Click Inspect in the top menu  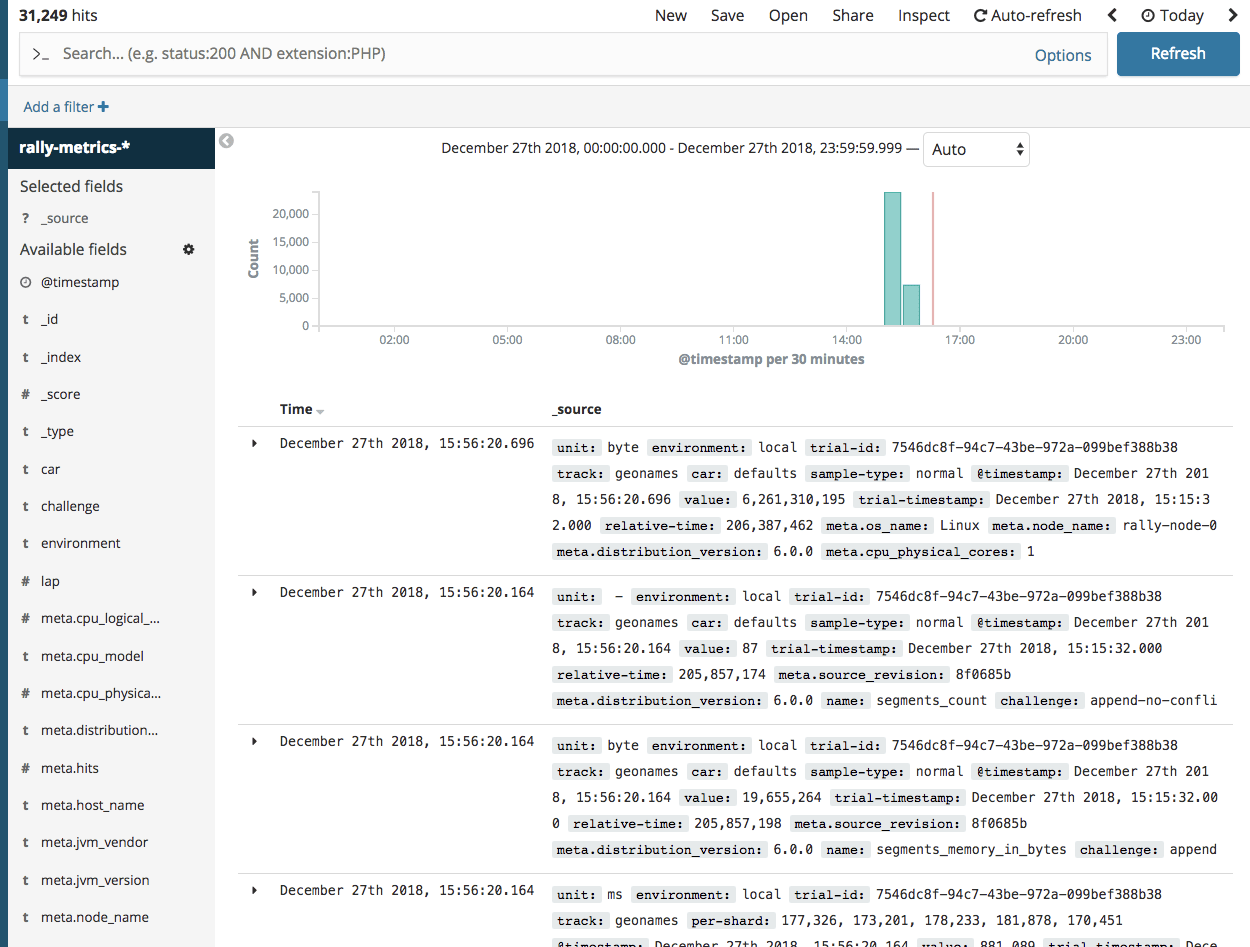924,15
